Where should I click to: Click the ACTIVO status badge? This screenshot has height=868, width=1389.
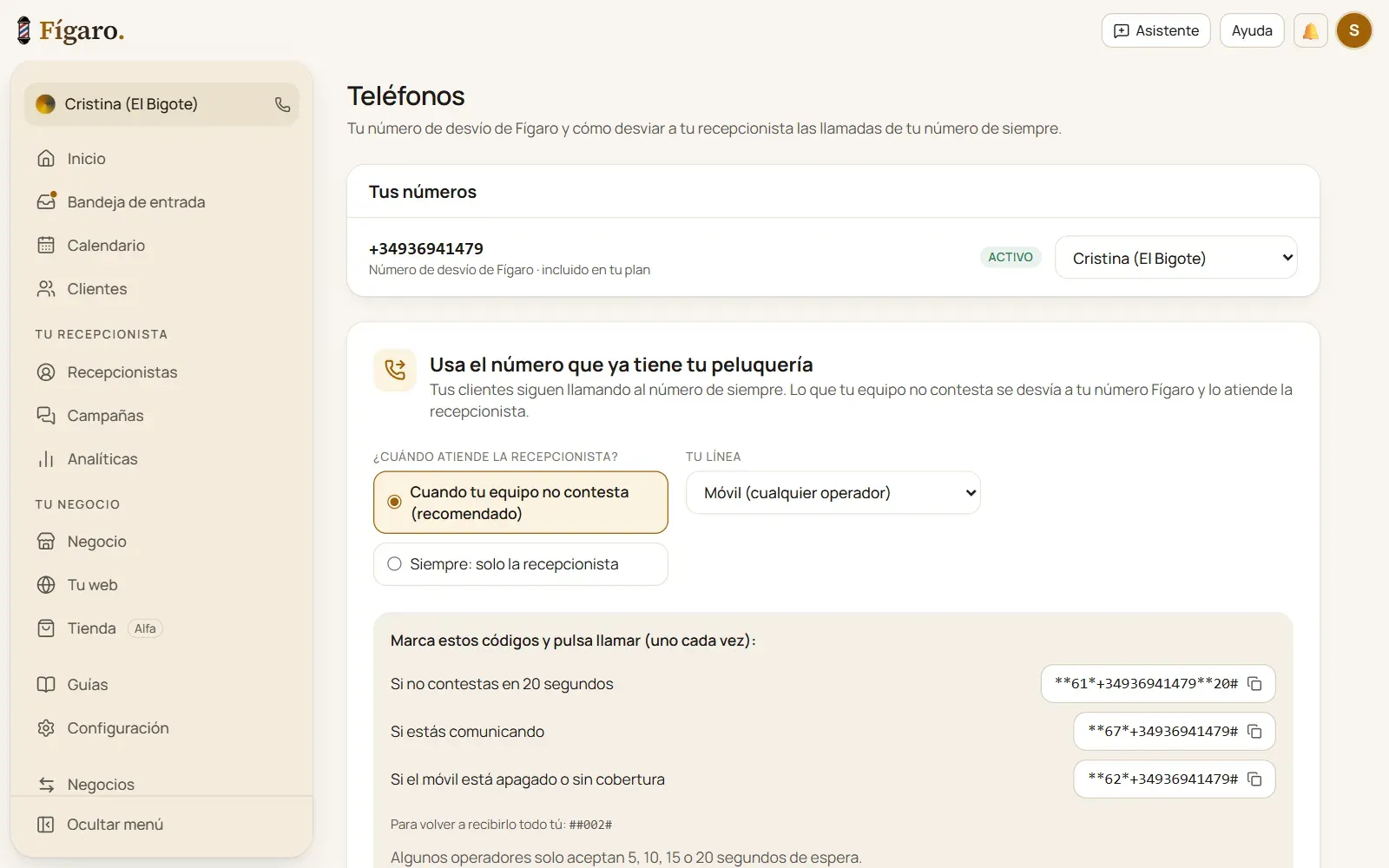pos(1010,257)
